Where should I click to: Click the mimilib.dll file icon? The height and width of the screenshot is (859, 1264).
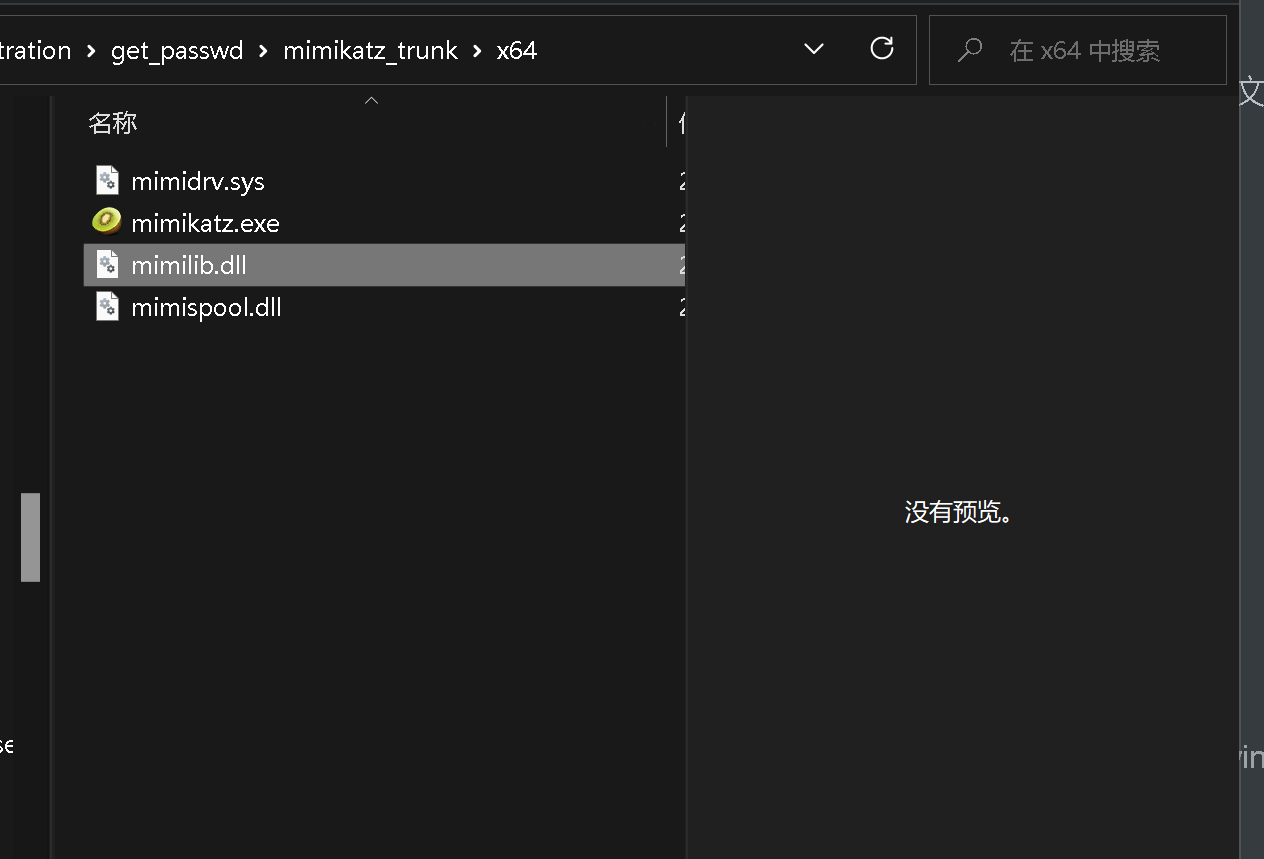(x=107, y=265)
